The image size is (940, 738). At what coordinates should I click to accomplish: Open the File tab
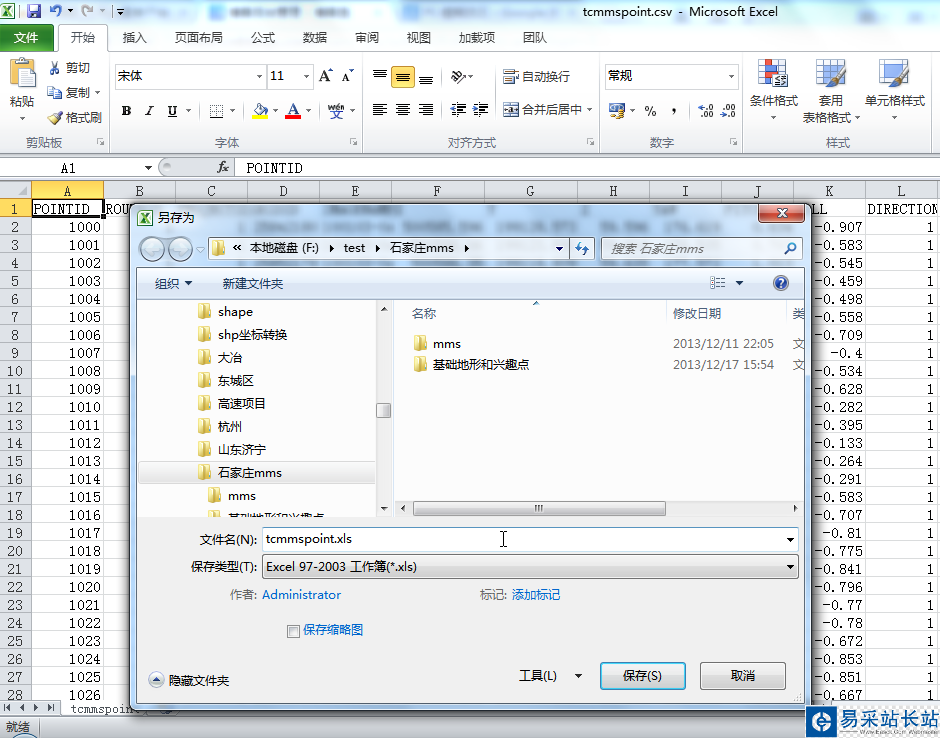26,38
